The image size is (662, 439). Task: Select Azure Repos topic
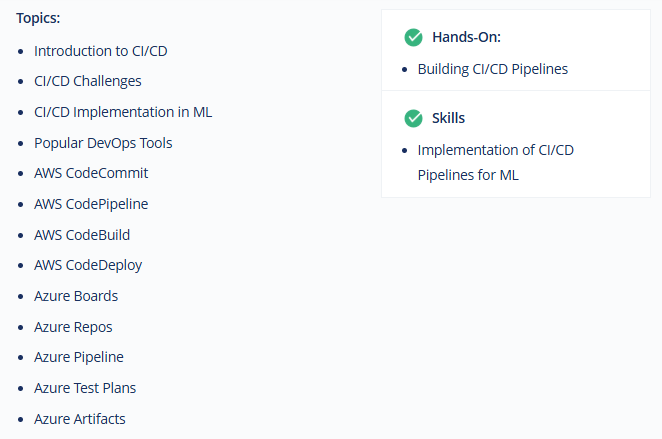pyautogui.click(x=73, y=327)
